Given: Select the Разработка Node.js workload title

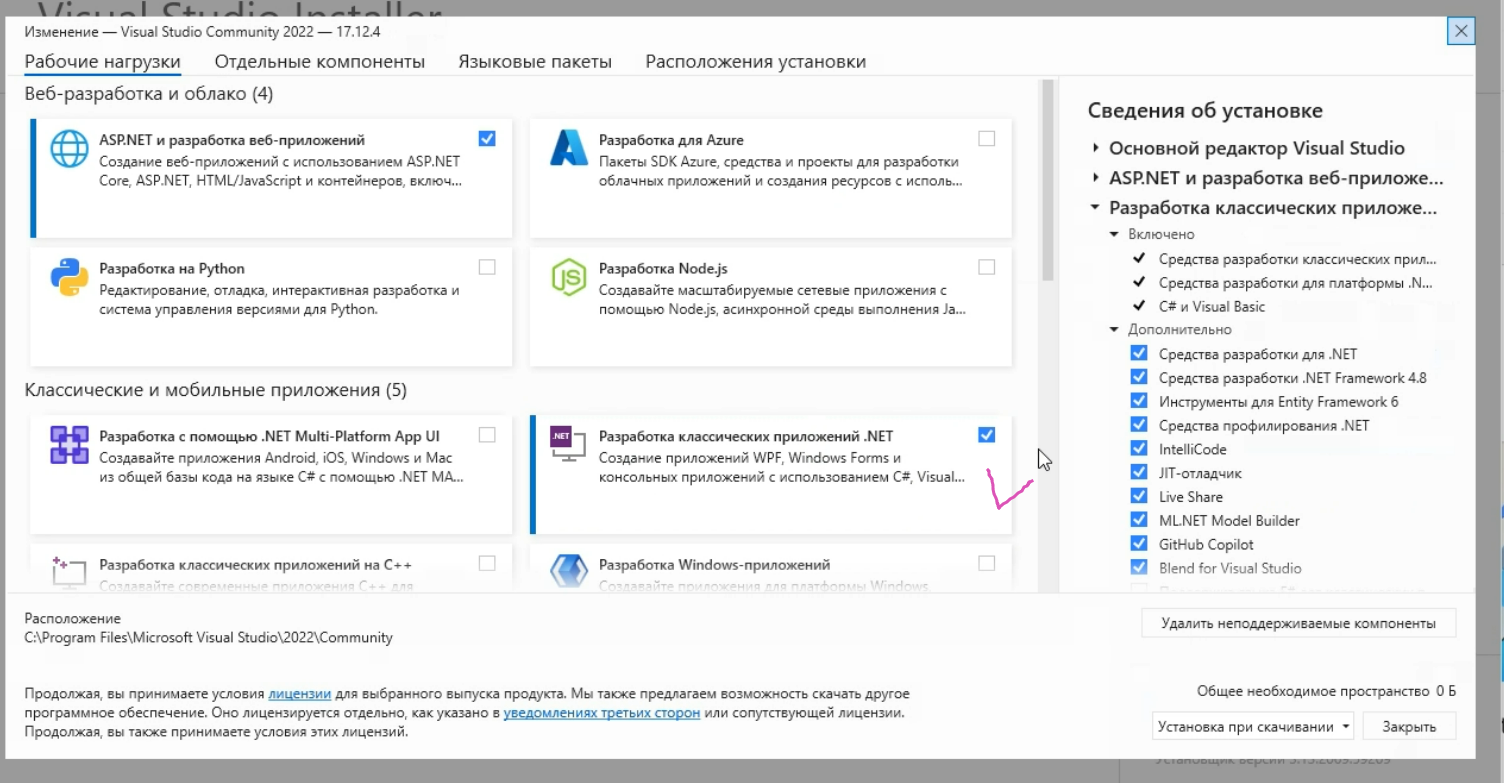Looking at the screenshot, I should 663,268.
